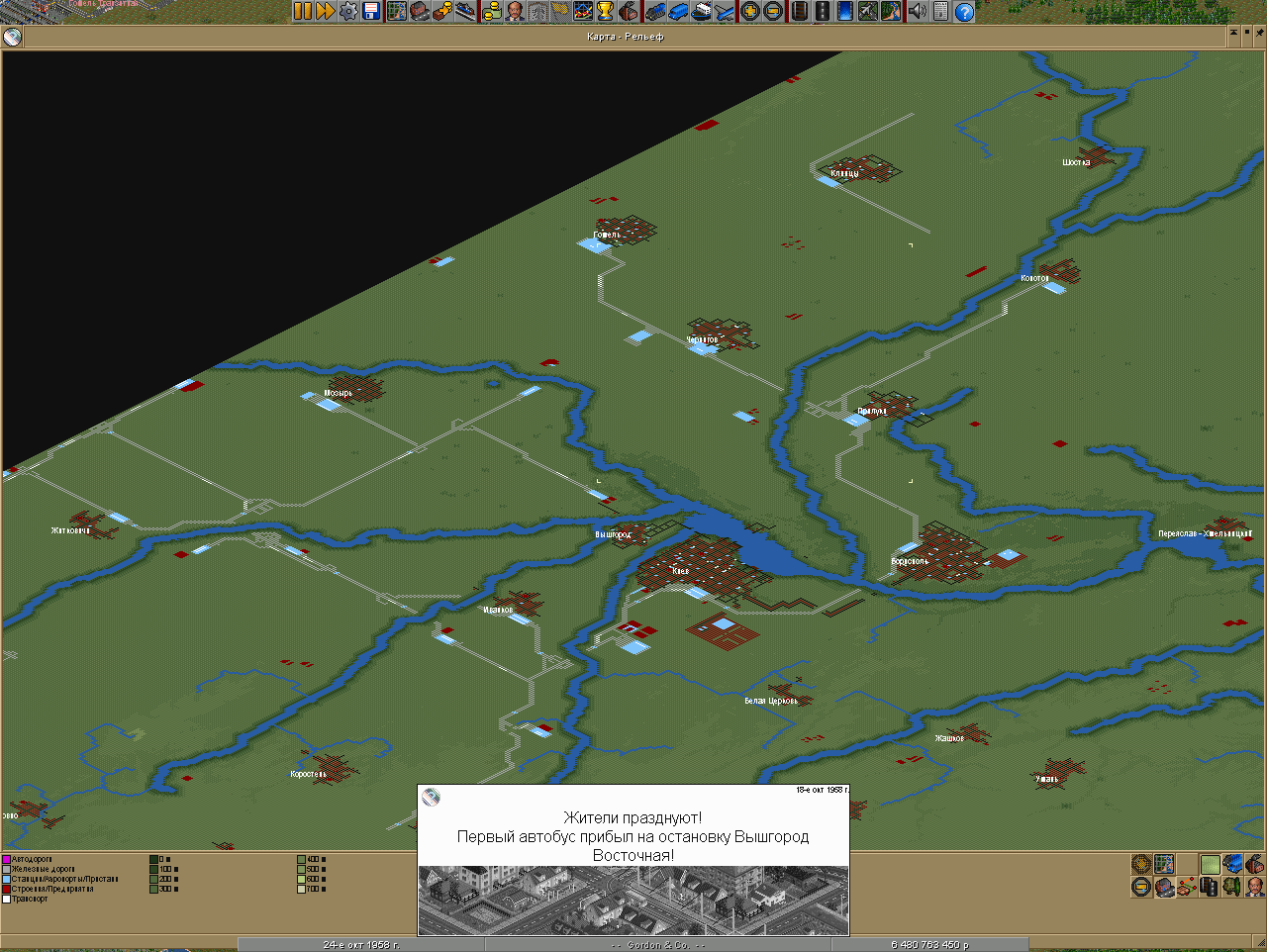Screen dimensions: 1267x952
Task: Click the Гомель town label on the map
Action: 607,235
